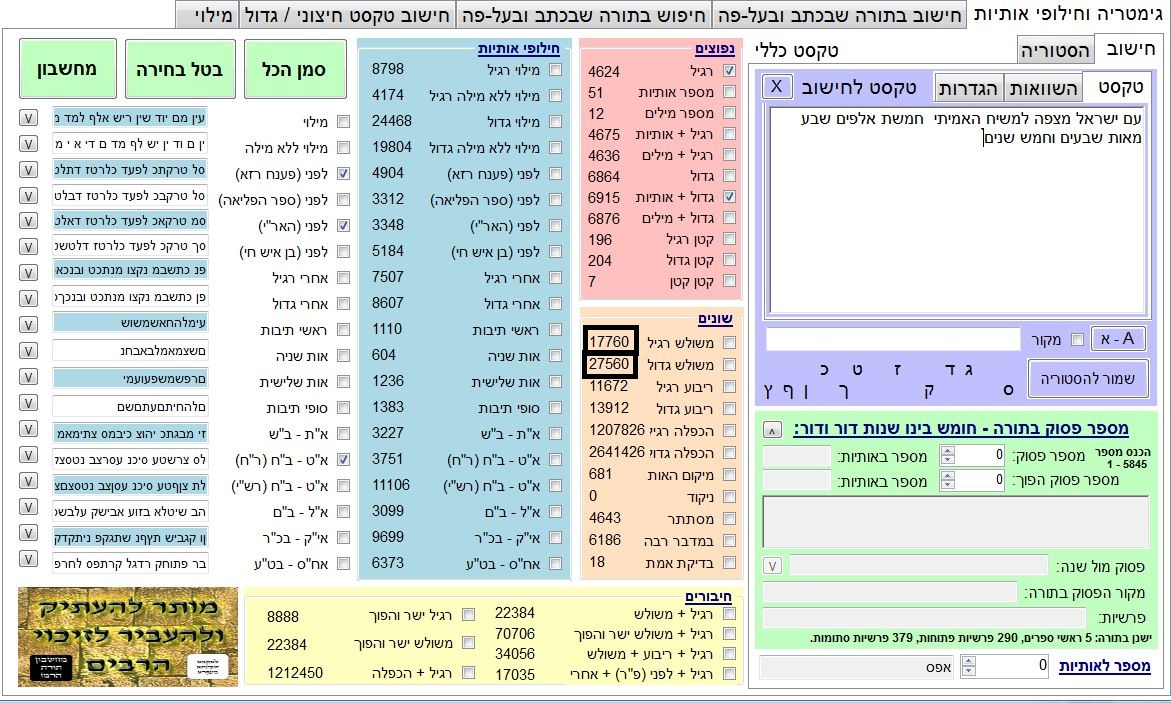
Task: Click the מספר לאותיות link
Action: point(1105,667)
